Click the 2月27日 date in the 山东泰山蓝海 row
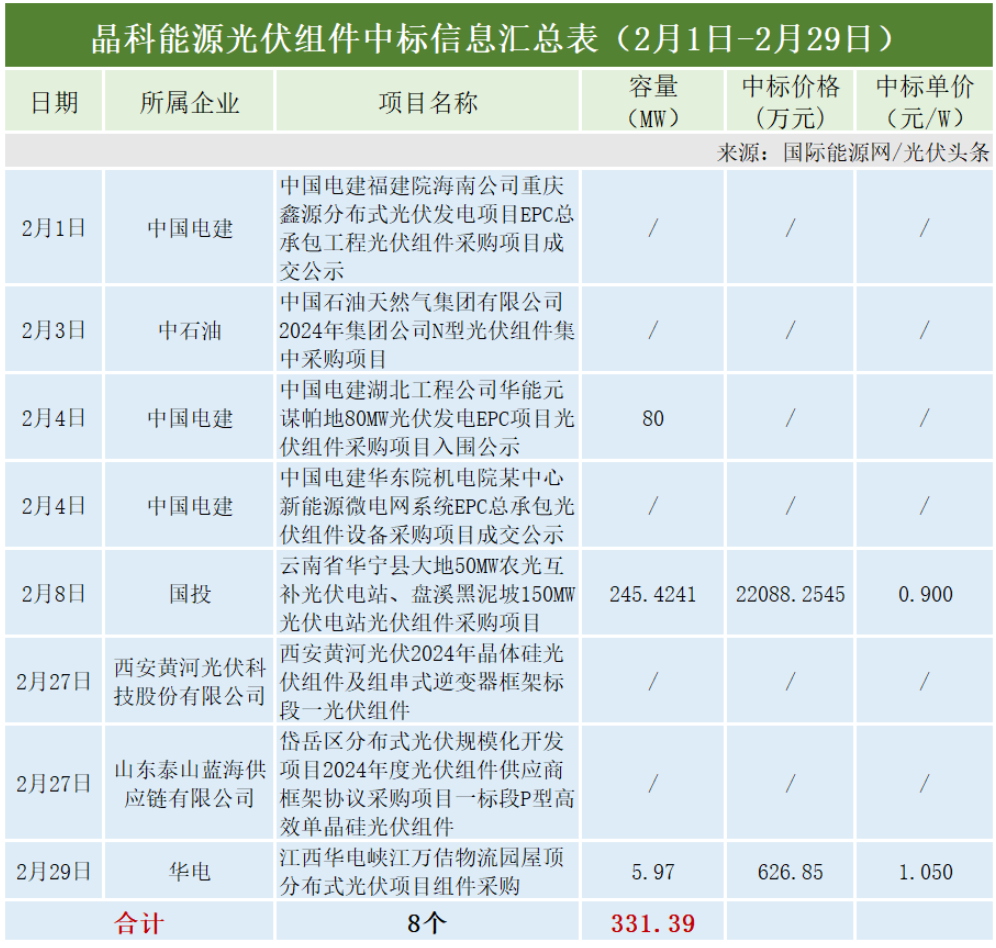The width and height of the screenshot is (996, 948). point(54,783)
